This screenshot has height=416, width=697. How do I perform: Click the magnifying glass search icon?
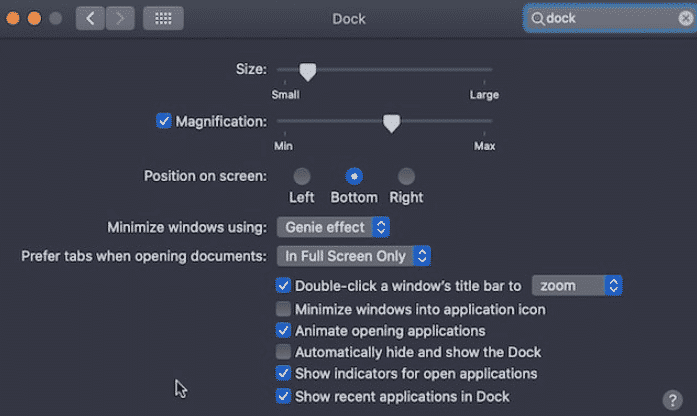coord(538,19)
